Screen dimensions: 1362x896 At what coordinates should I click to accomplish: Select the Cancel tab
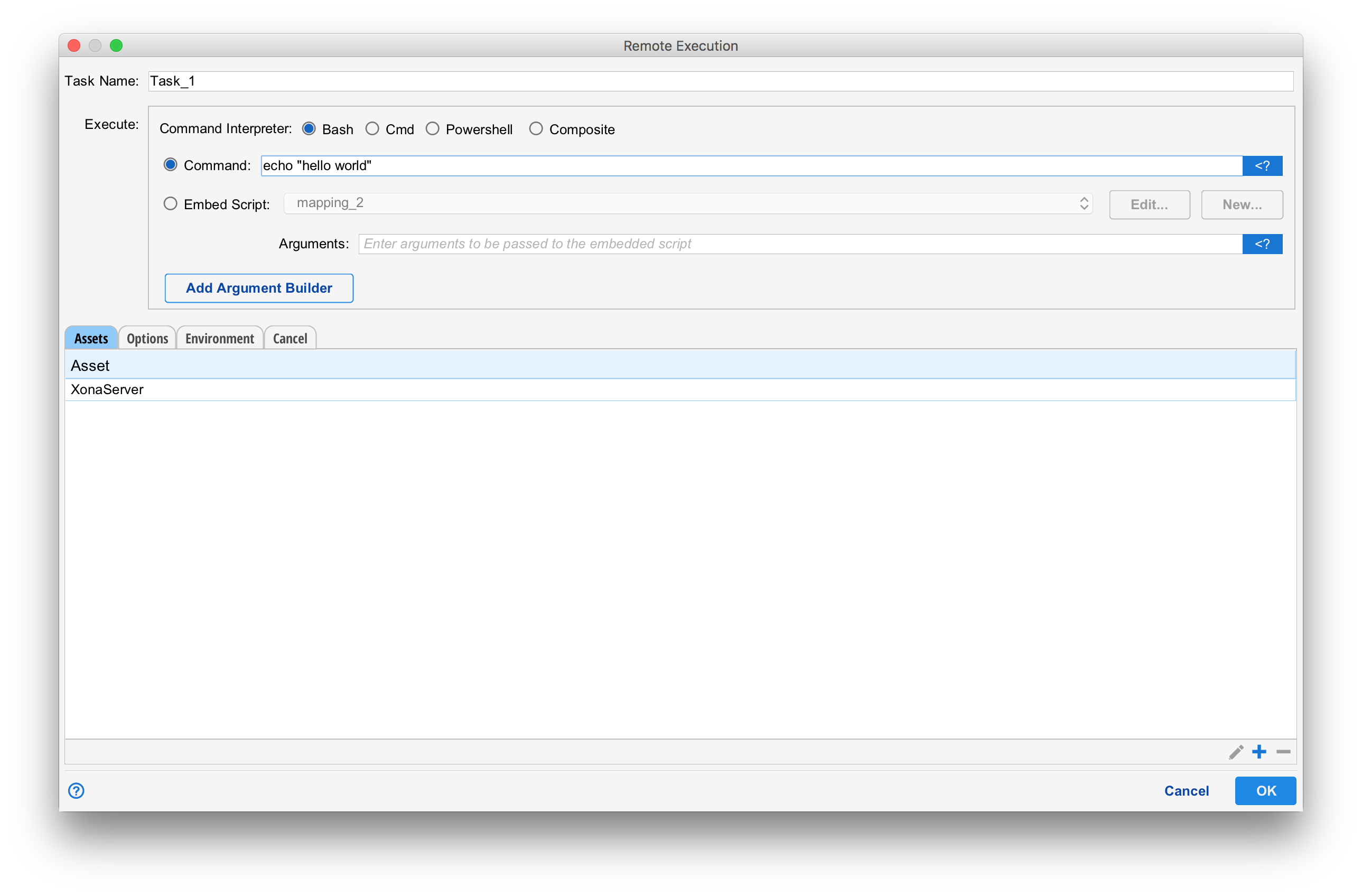click(x=290, y=338)
